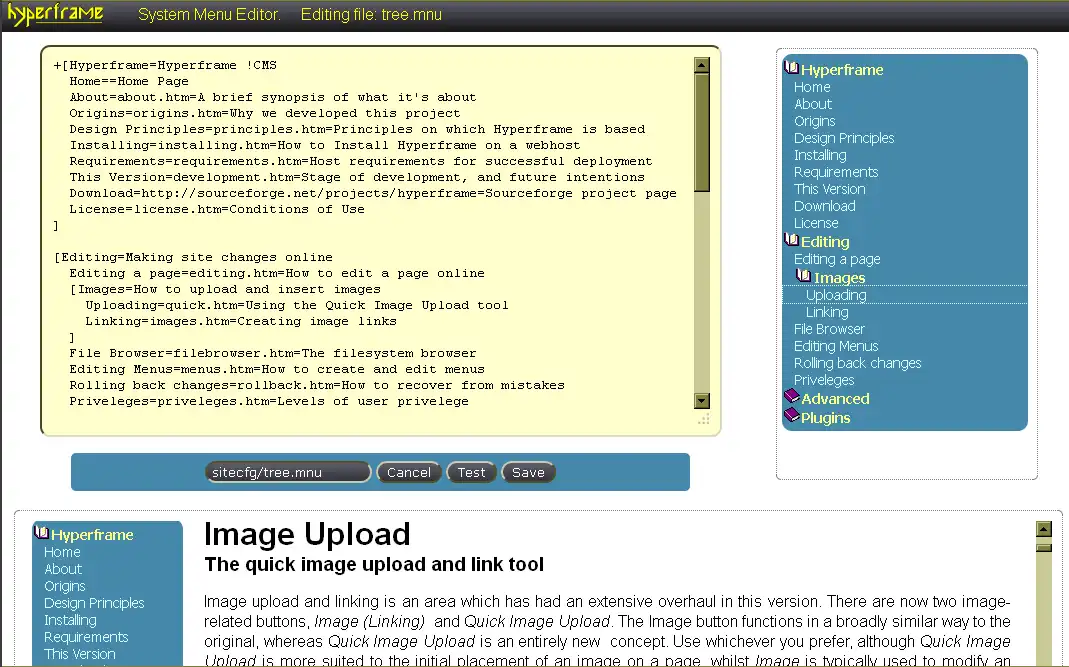Click the editor scrollbar up arrow
Viewport: 1069px width, 667px height.
[702, 65]
